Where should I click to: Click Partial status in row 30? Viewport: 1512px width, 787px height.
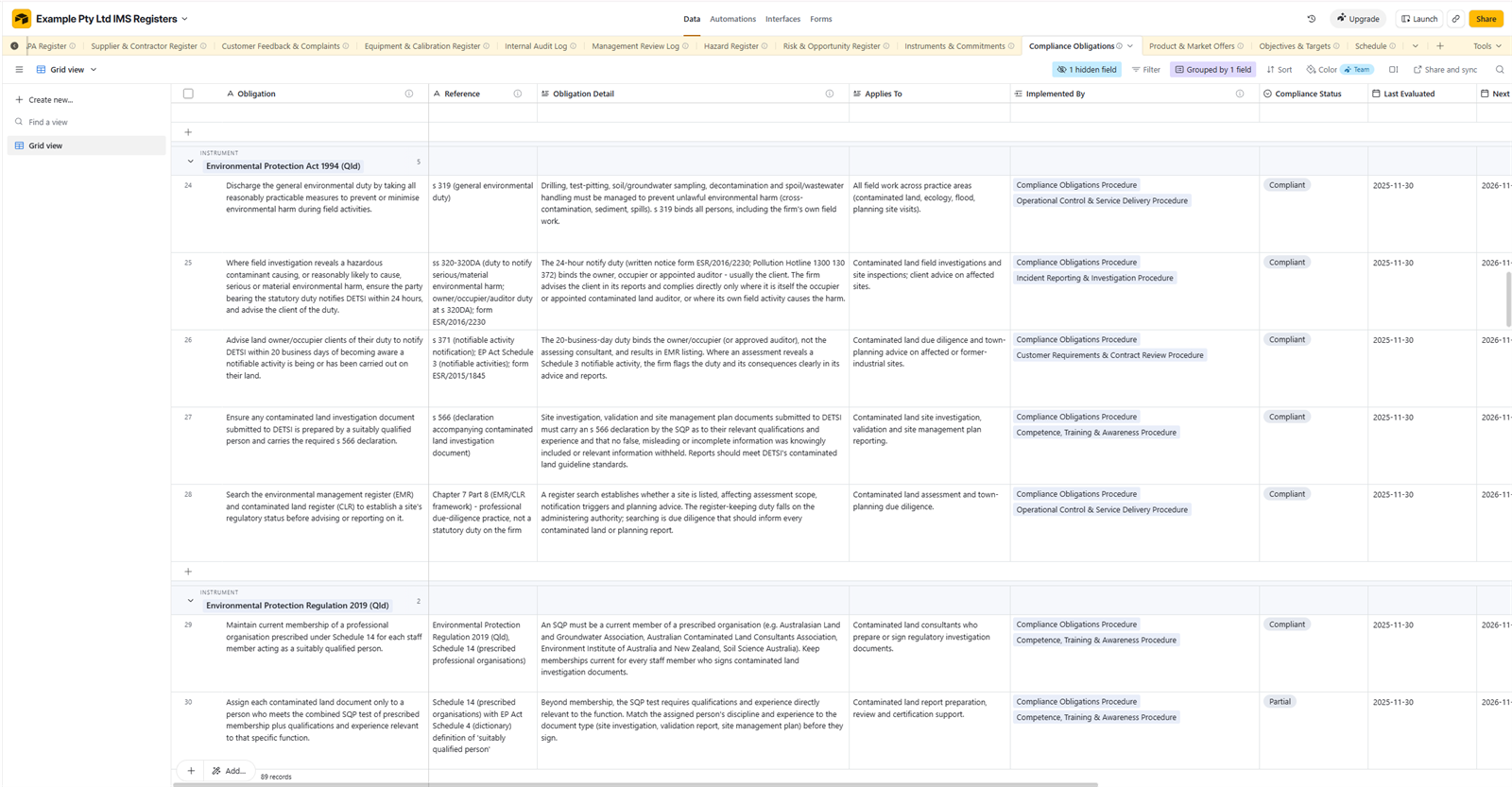tap(1280, 702)
